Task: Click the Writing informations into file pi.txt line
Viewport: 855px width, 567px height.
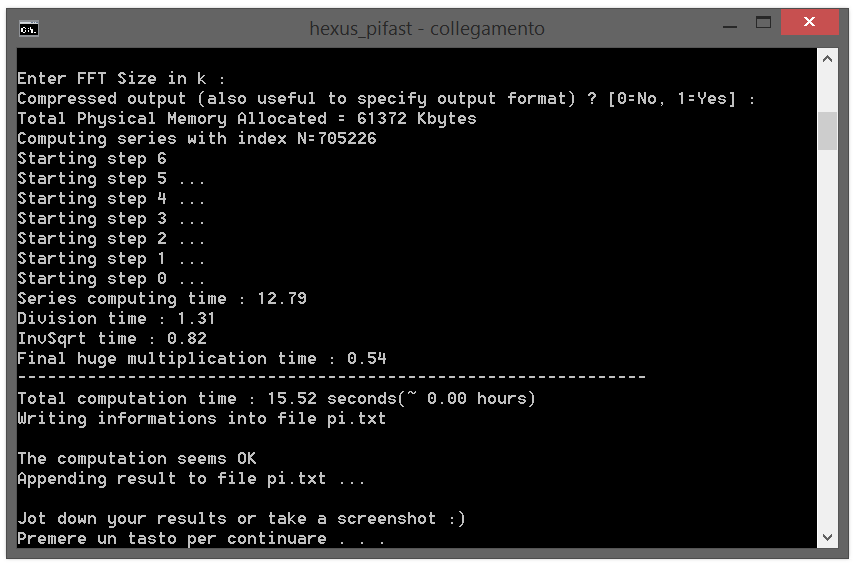Action: click(x=202, y=419)
